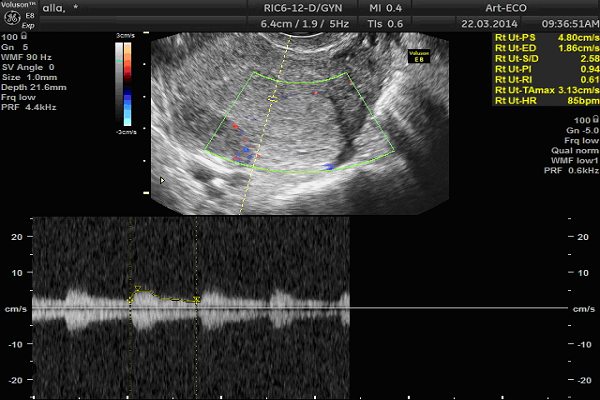Click the Depth 21.6mm setting

[x=34, y=87]
